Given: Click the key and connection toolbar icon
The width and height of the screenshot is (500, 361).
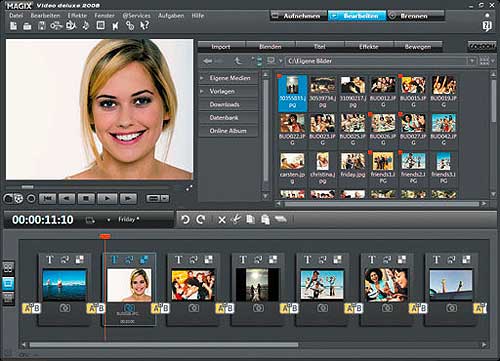Looking at the screenshot, I should (56, 26).
